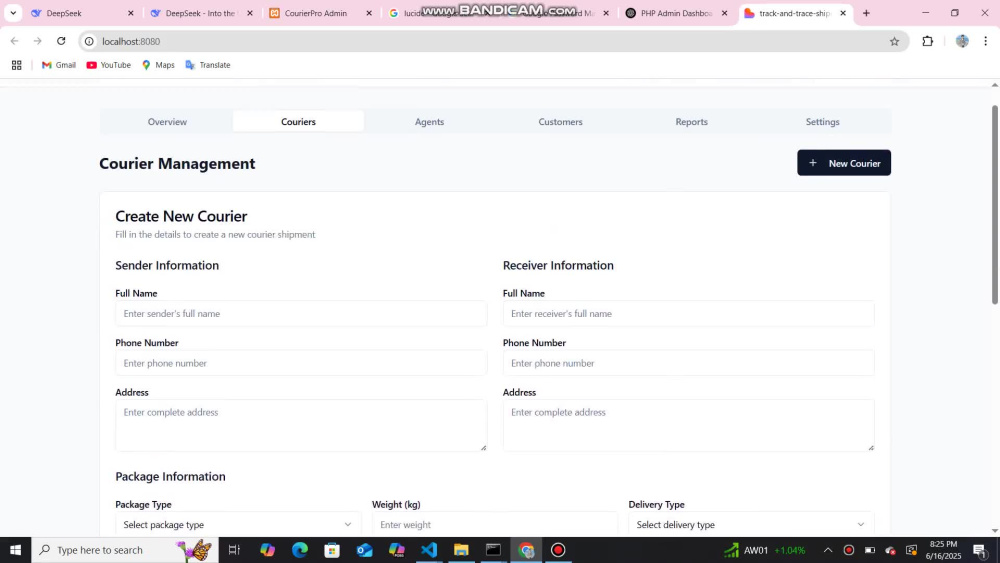Click the battery icon in system tray
This screenshot has width=1000, height=563.
870,550
